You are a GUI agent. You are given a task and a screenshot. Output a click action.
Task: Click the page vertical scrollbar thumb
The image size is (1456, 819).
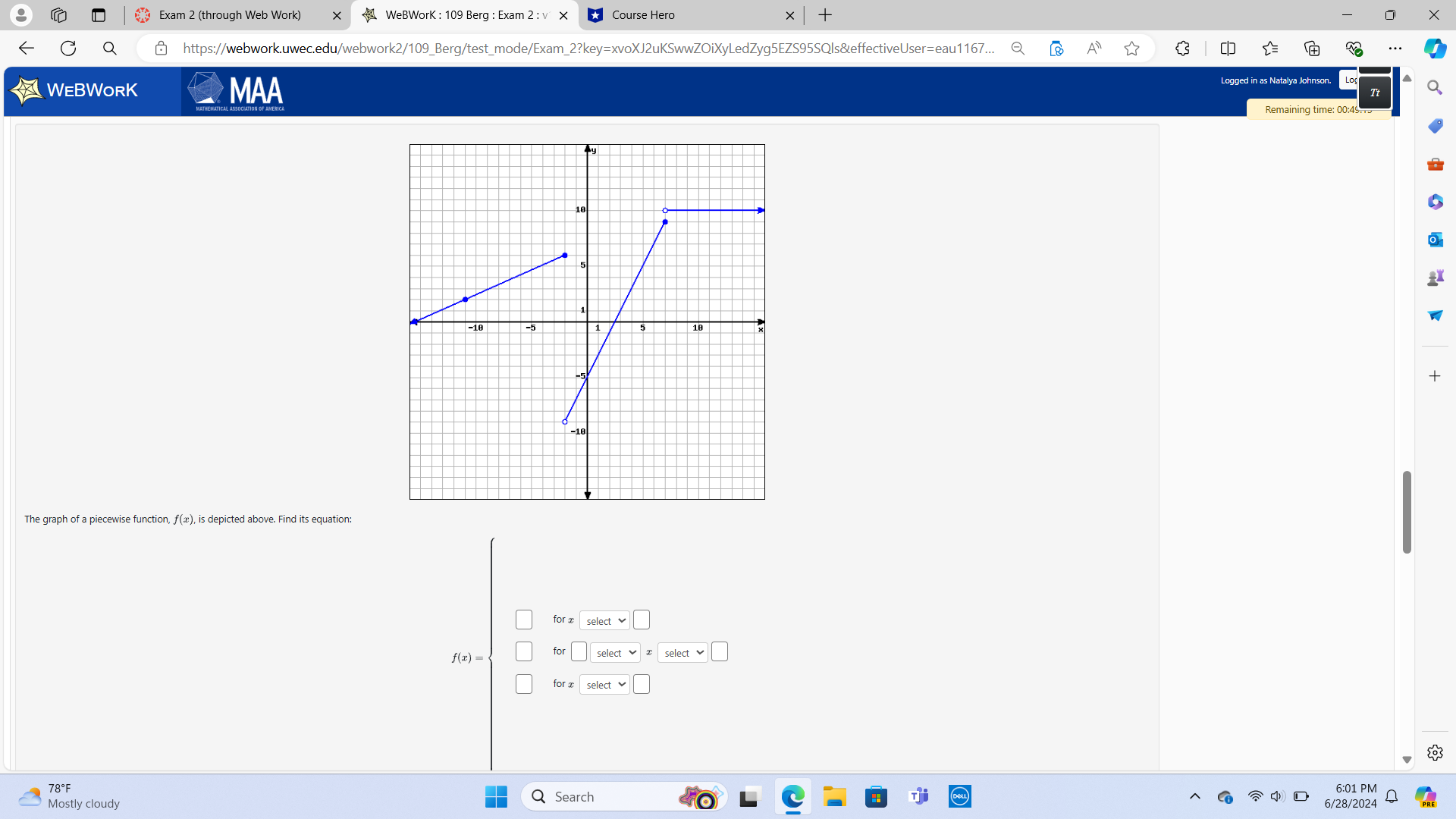1407,512
